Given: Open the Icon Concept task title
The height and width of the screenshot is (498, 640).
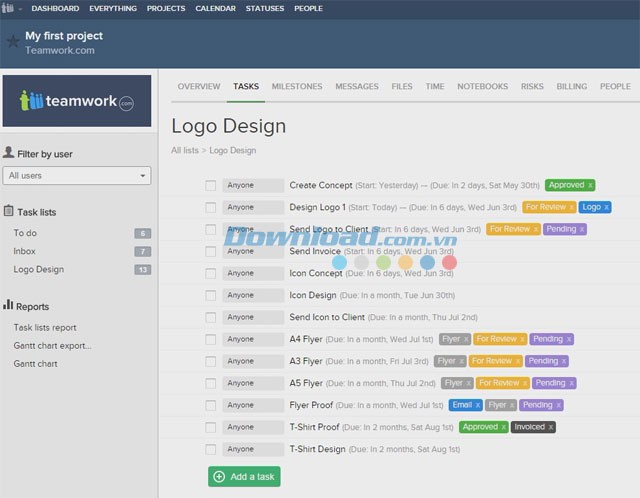Looking at the screenshot, I should pos(316,273).
